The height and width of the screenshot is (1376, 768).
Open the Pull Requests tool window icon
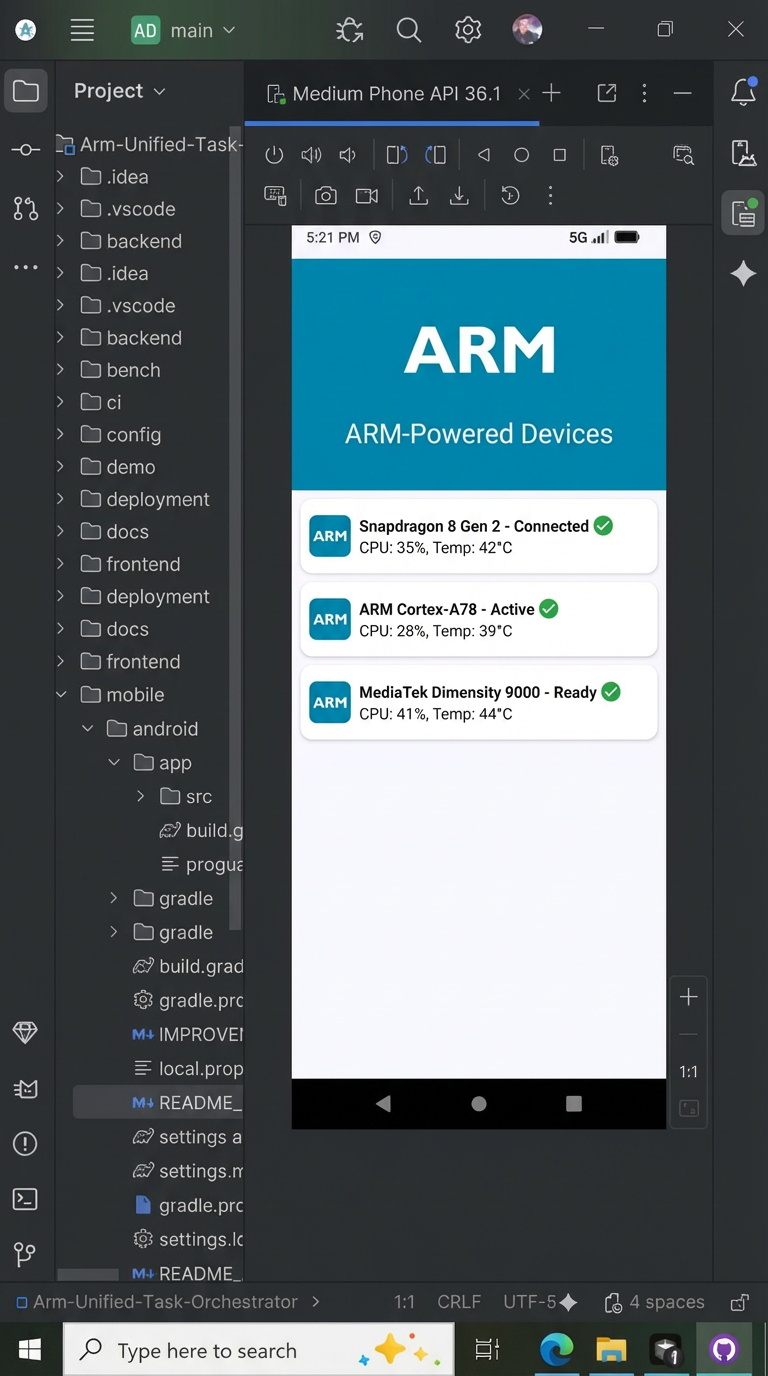[26, 208]
